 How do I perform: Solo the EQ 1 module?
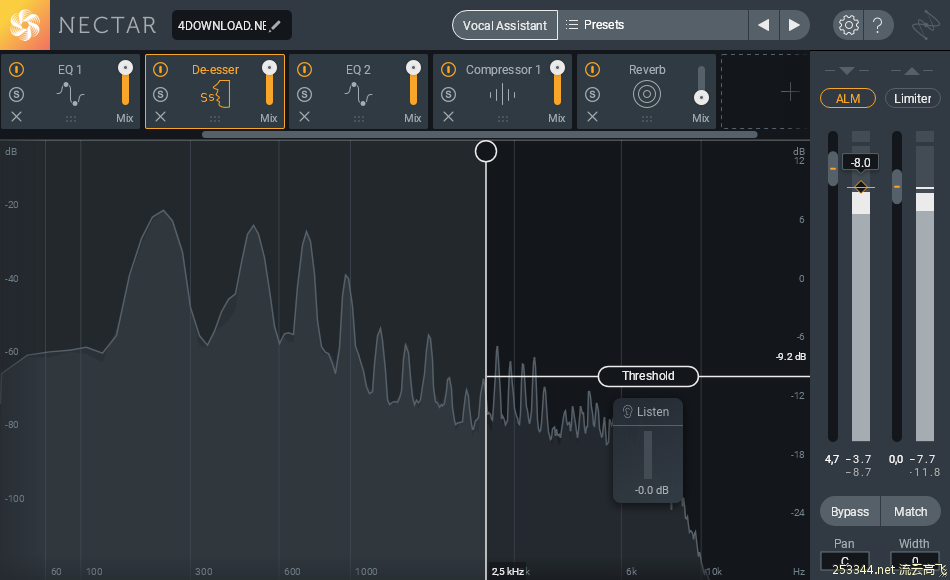coord(16,95)
